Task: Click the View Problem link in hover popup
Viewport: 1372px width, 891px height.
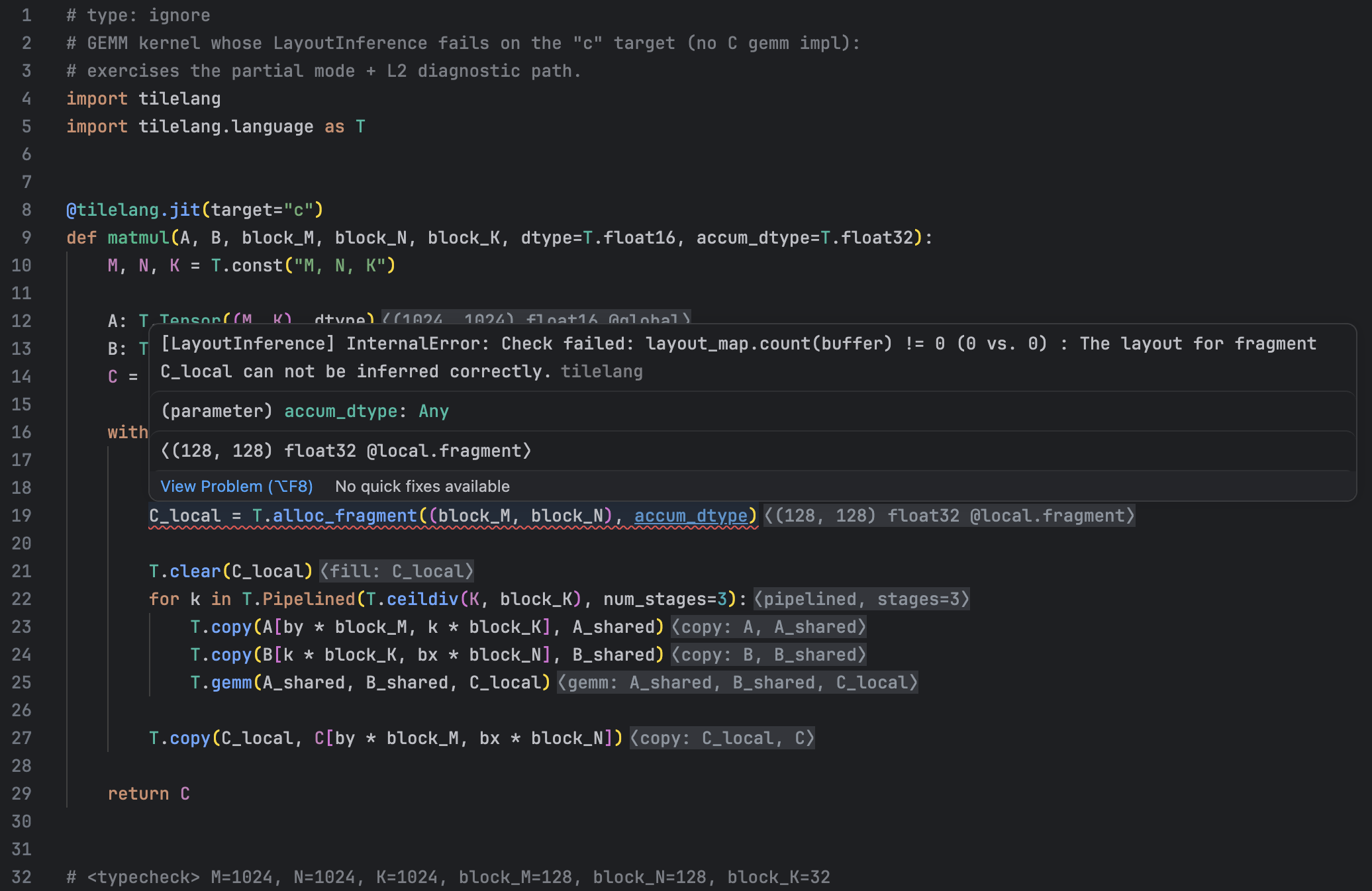Action: pyautogui.click(x=236, y=487)
